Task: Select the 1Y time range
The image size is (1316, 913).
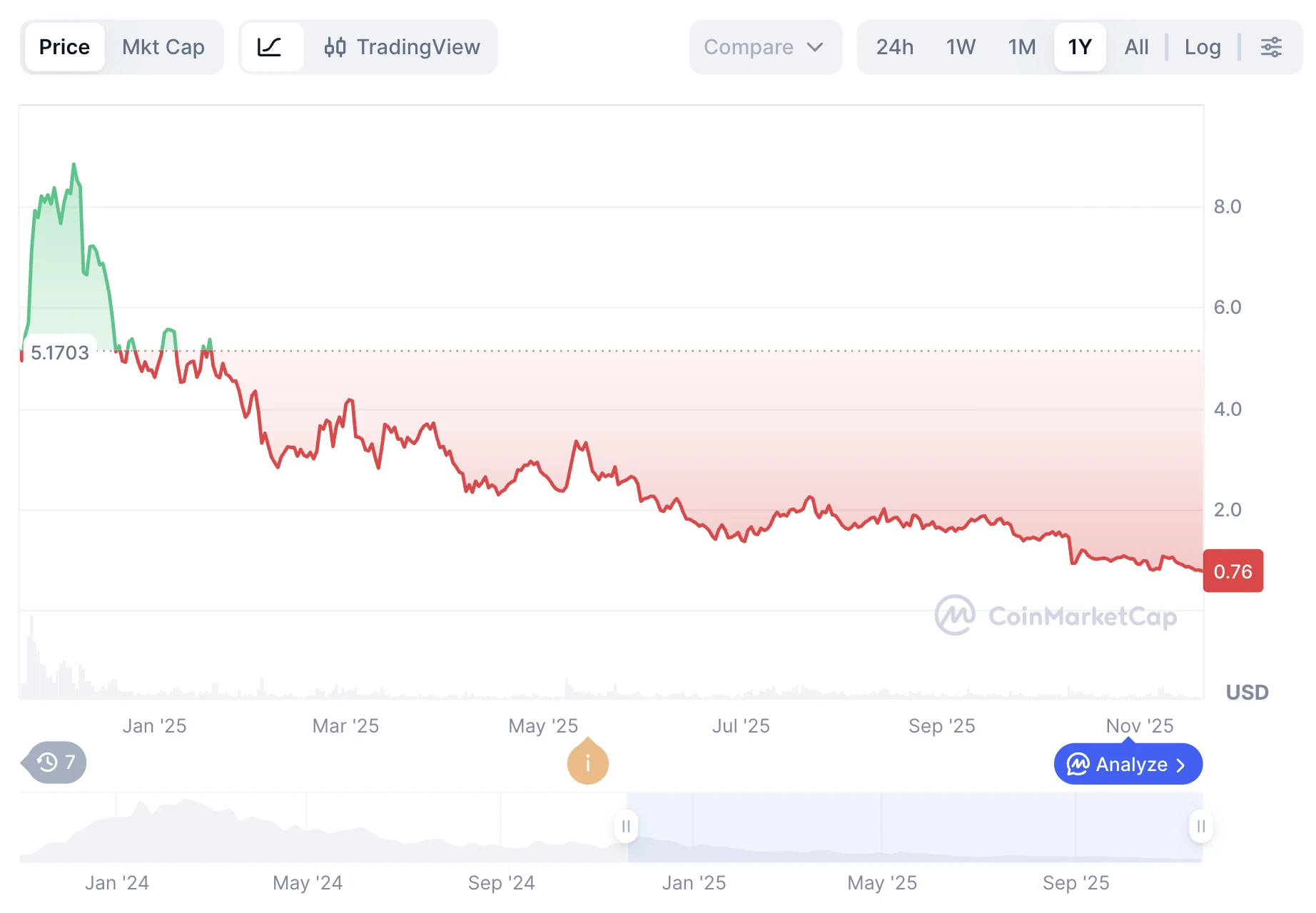Action: (1079, 47)
